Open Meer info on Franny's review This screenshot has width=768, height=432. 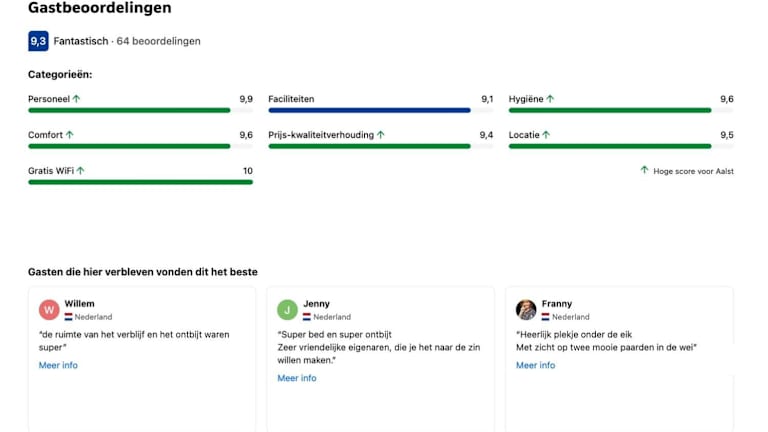pyautogui.click(x=535, y=365)
